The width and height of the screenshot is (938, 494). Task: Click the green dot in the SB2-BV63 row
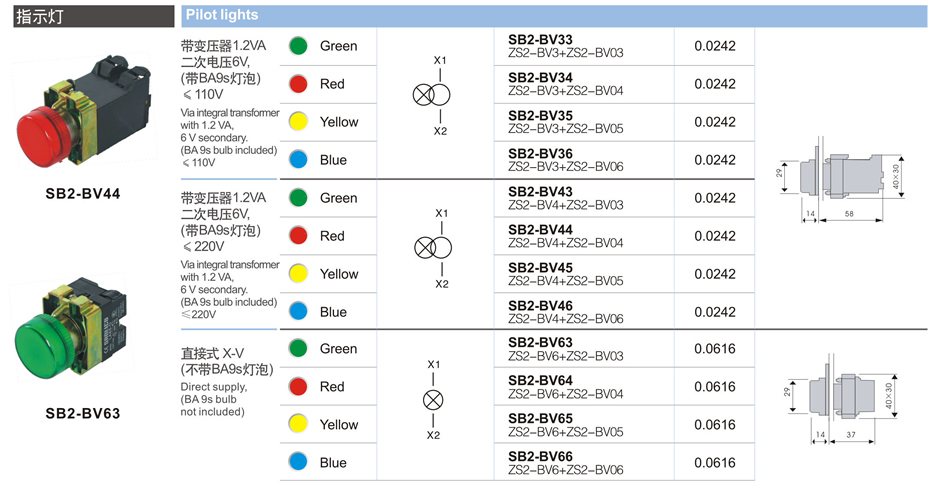point(297,349)
